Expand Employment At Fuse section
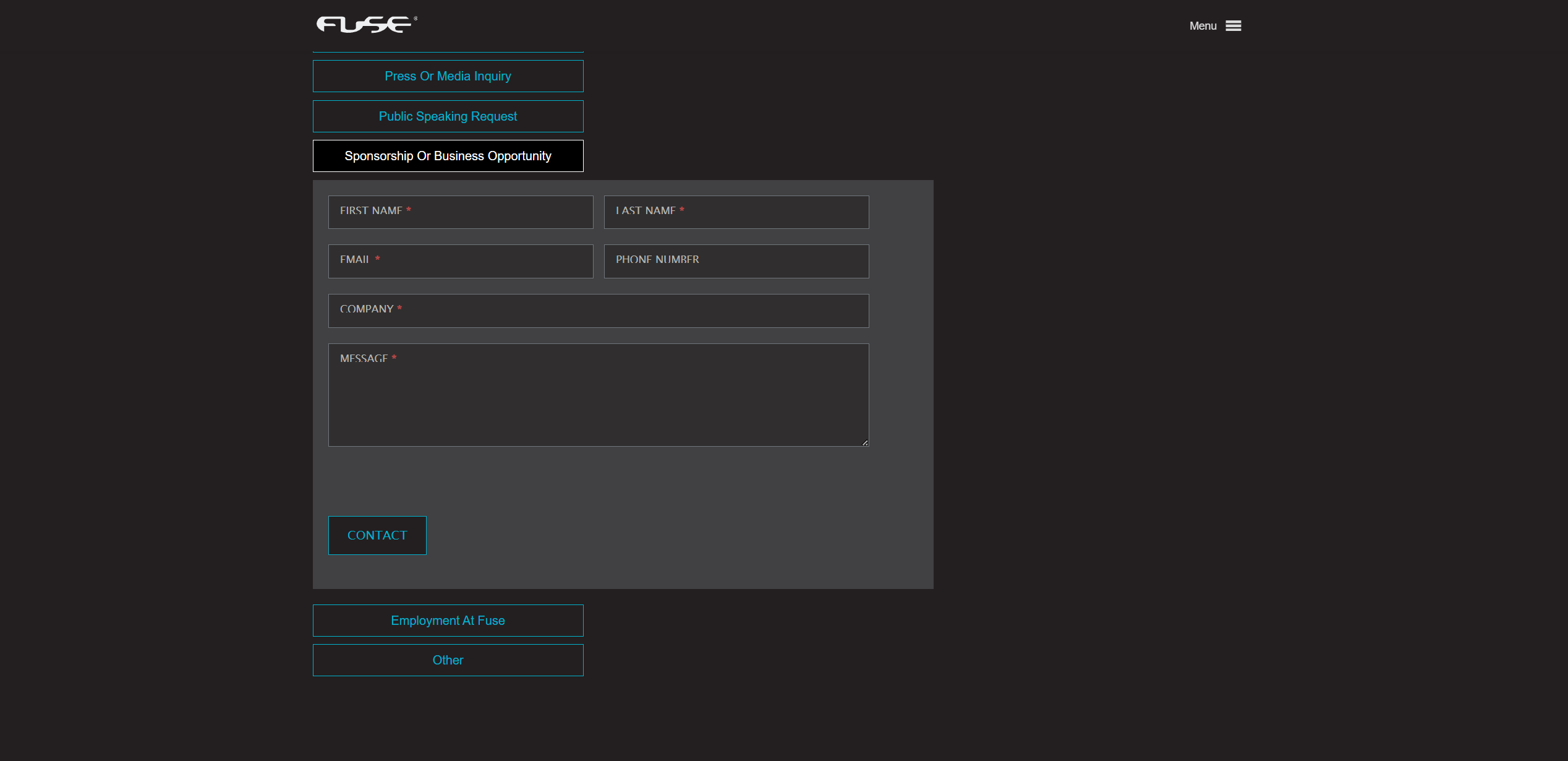1568x761 pixels. pos(448,621)
